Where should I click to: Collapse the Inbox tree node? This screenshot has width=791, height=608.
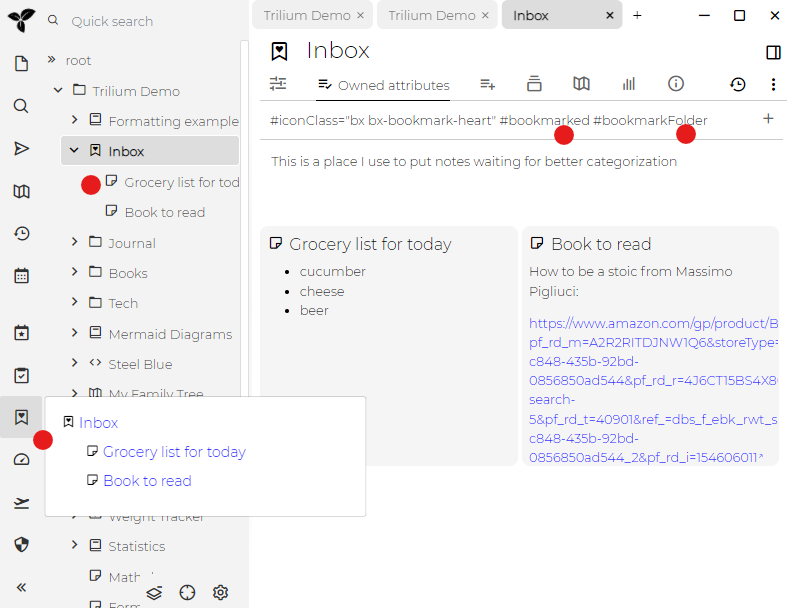click(x=74, y=151)
